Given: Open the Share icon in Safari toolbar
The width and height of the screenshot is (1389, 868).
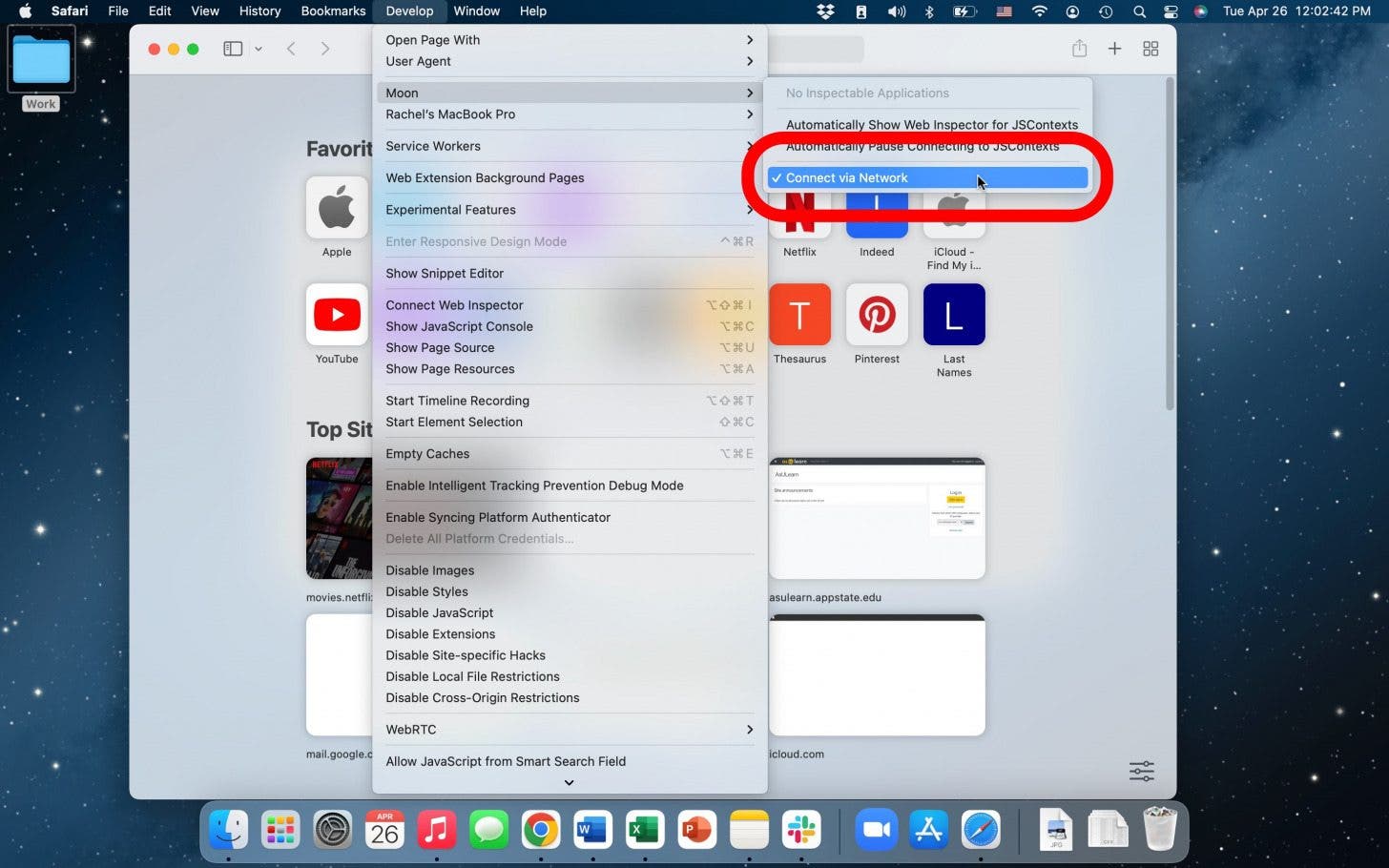Looking at the screenshot, I should click(x=1079, y=49).
